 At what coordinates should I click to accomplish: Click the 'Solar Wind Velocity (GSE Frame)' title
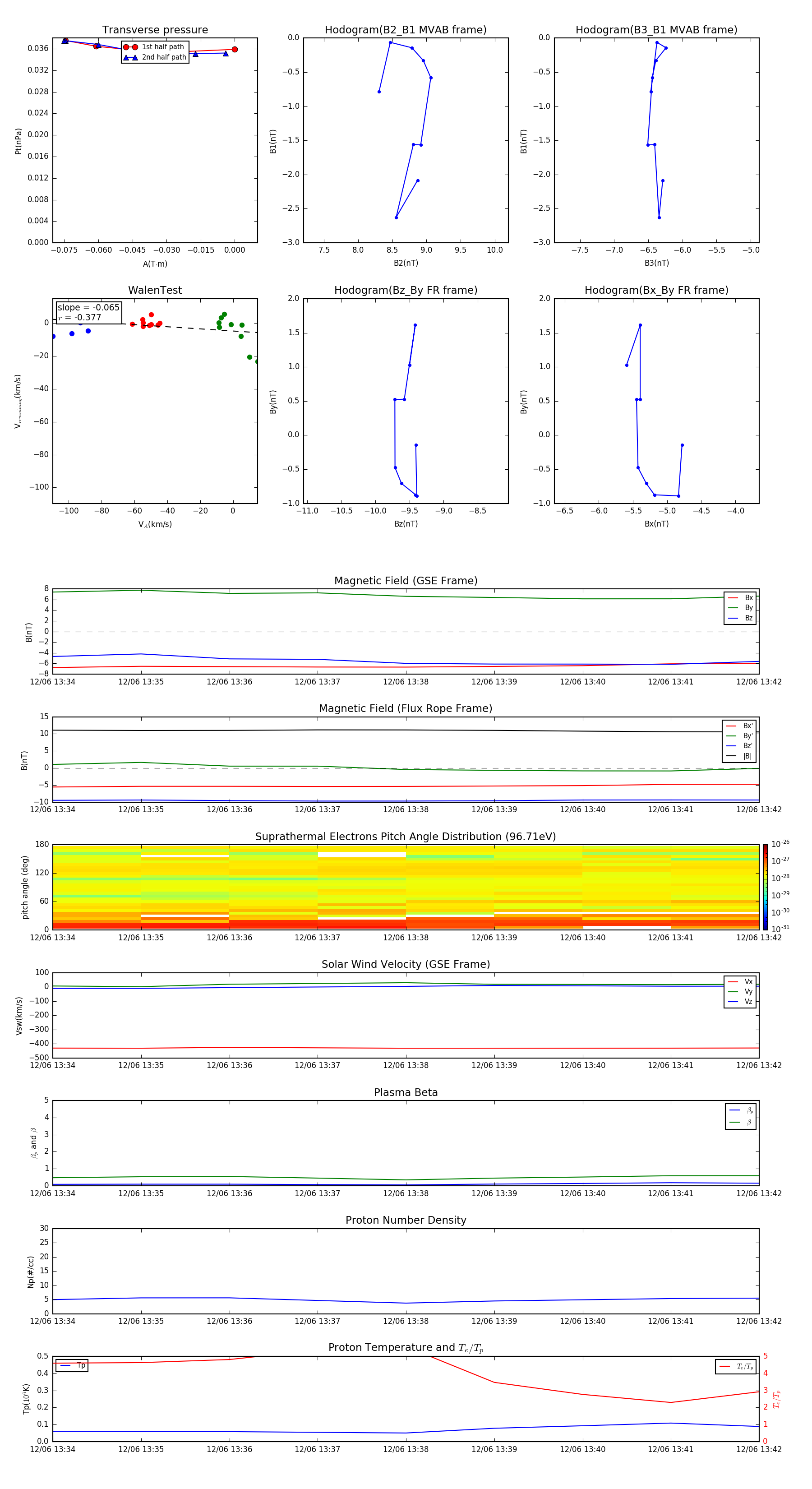[406, 965]
